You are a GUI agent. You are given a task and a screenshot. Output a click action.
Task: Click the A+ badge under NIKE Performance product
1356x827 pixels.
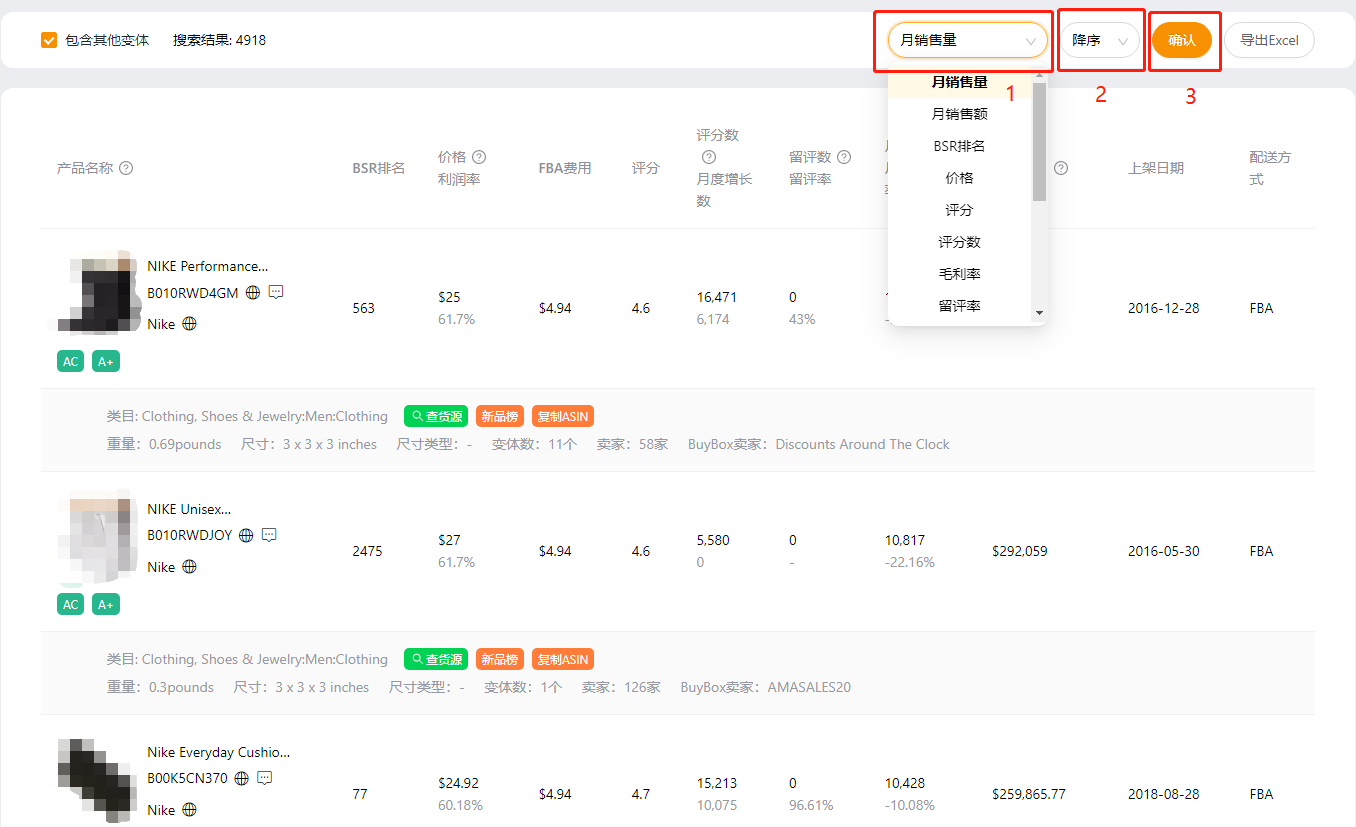click(106, 361)
